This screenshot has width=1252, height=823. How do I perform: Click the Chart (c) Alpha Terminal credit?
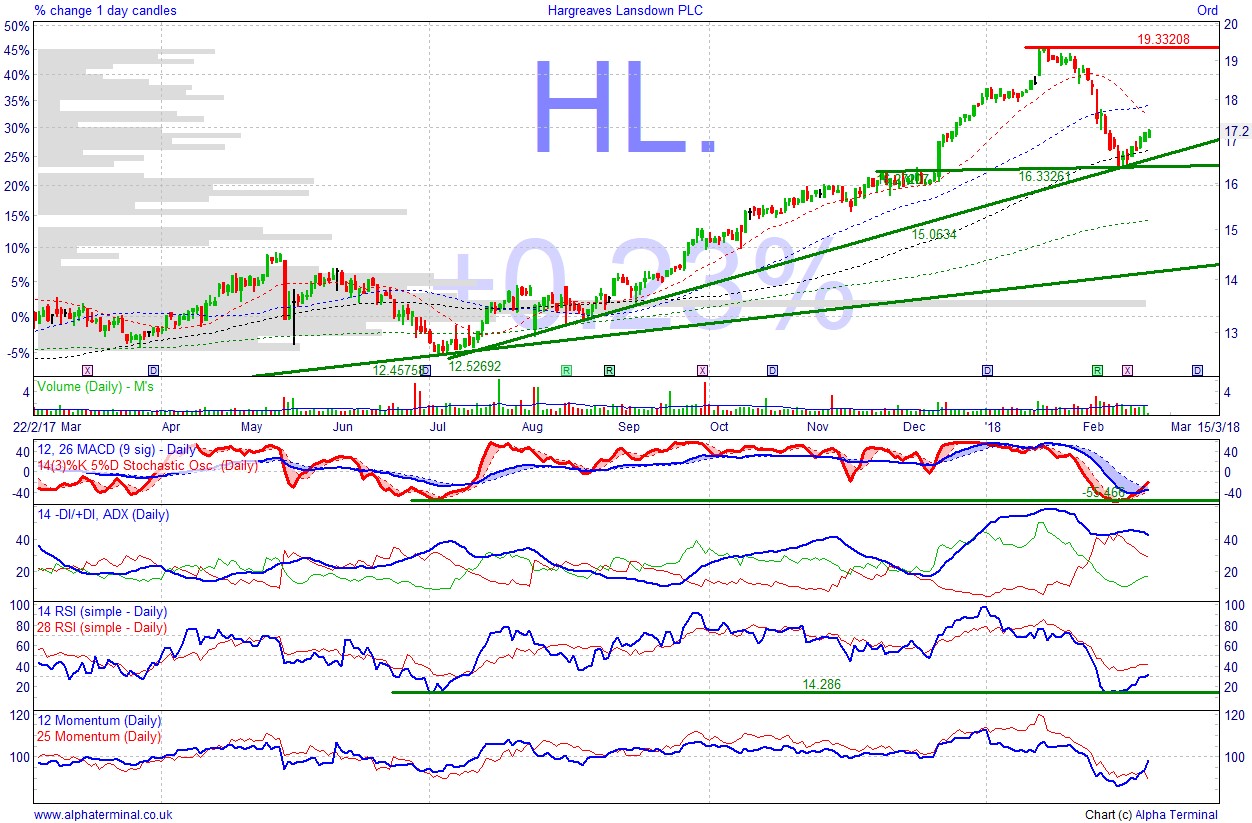point(1151,815)
